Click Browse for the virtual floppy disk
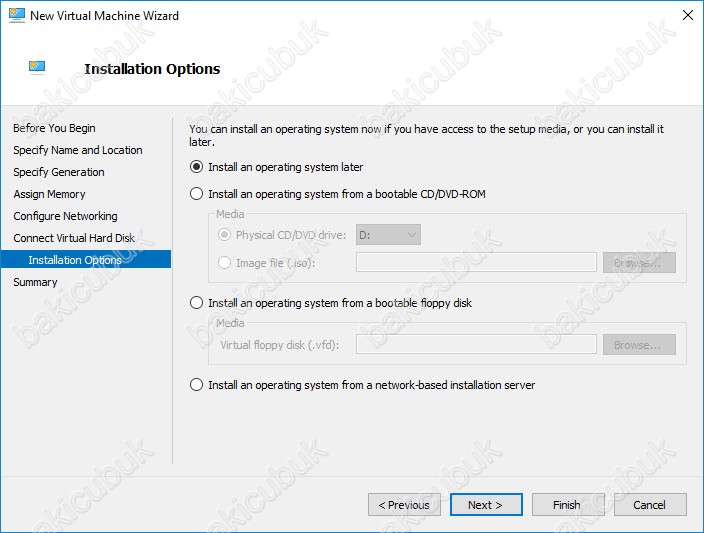This screenshot has width=704, height=533. tap(639, 345)
